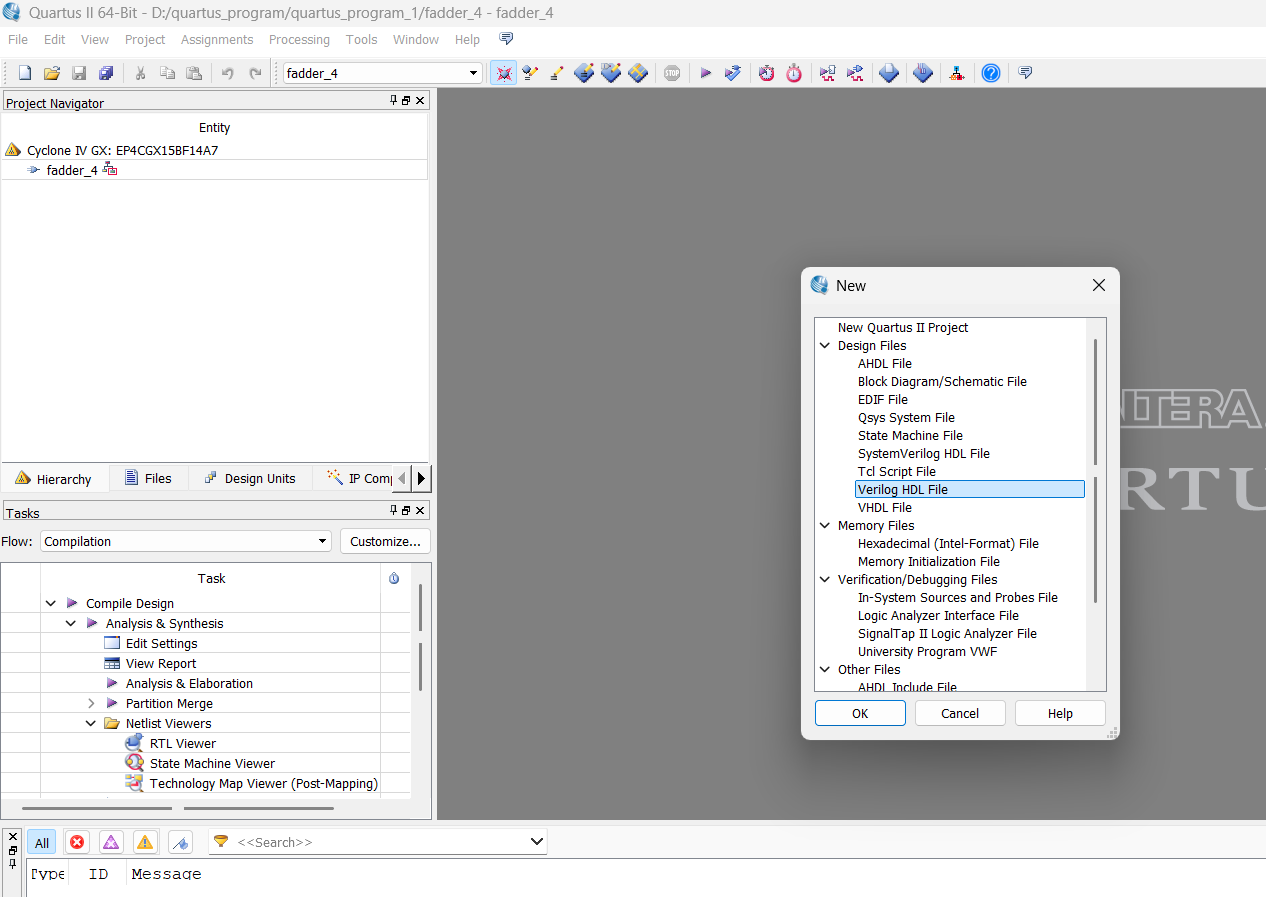Screen dimensions: 1266x897
Task: Collapse Verification/Debugging Files category
Action: click(825, 579)
